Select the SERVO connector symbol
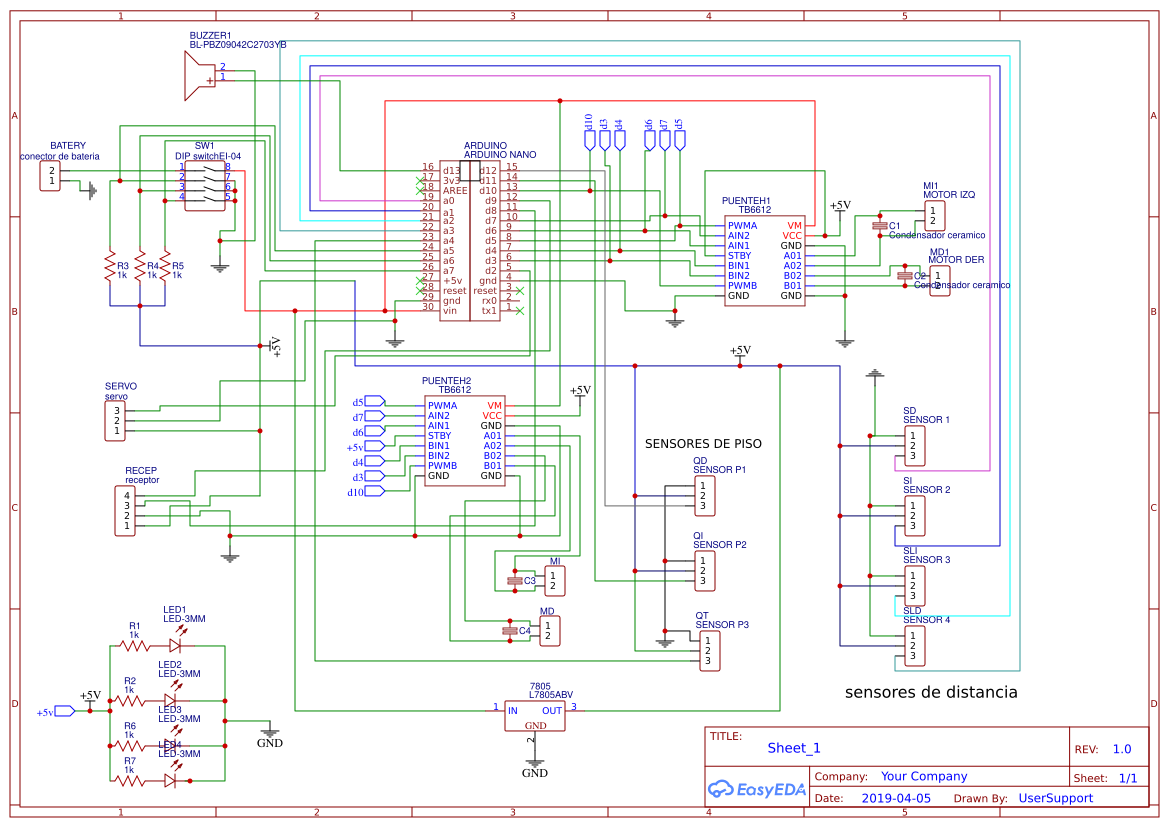The width and height of the screenshot is (1169, 827). tap(113, 418)
